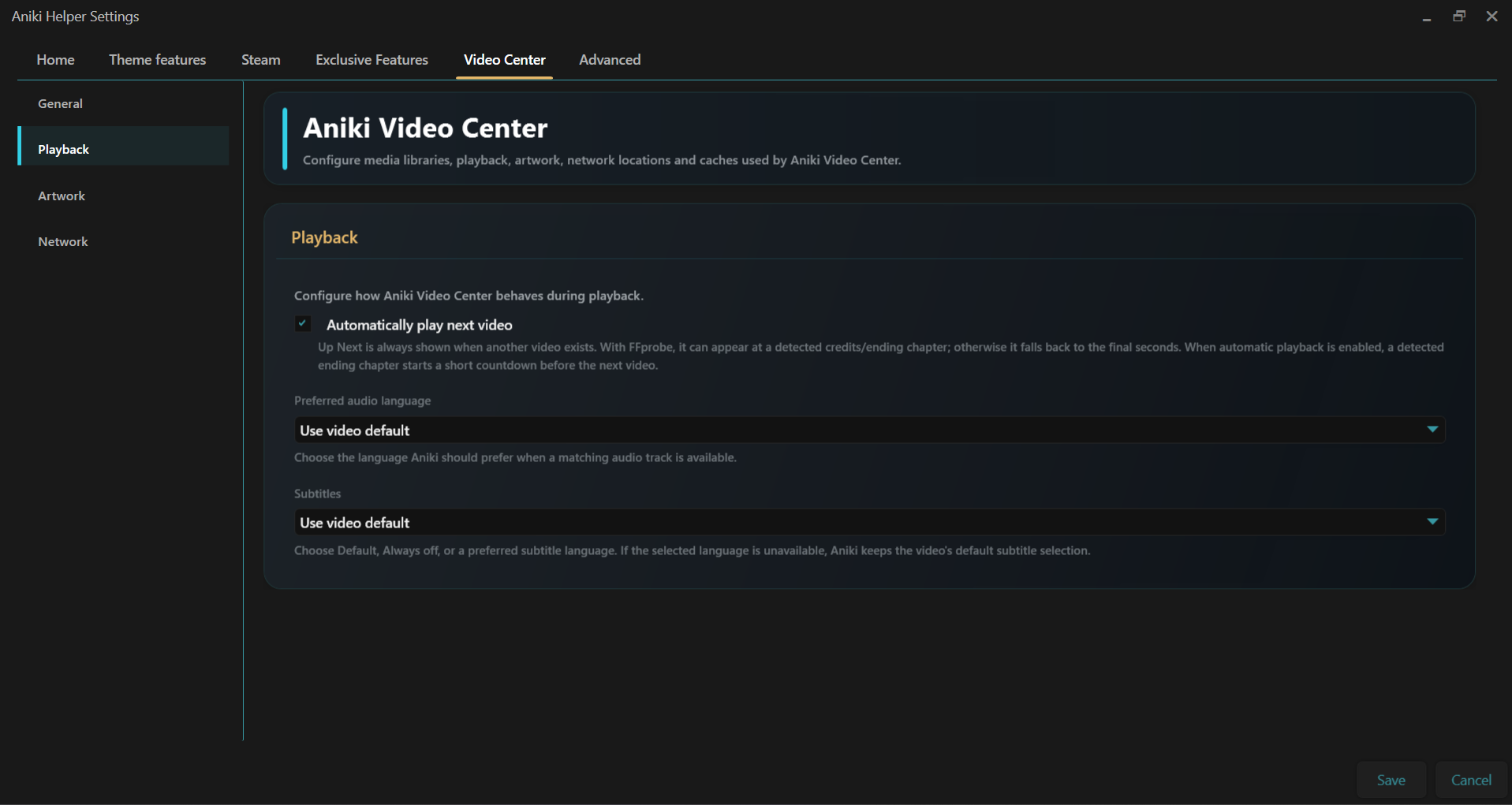The width and height of the screenshot is (1512, 805).
Task: Select General in the sidebar
Action: coord(124,103)
